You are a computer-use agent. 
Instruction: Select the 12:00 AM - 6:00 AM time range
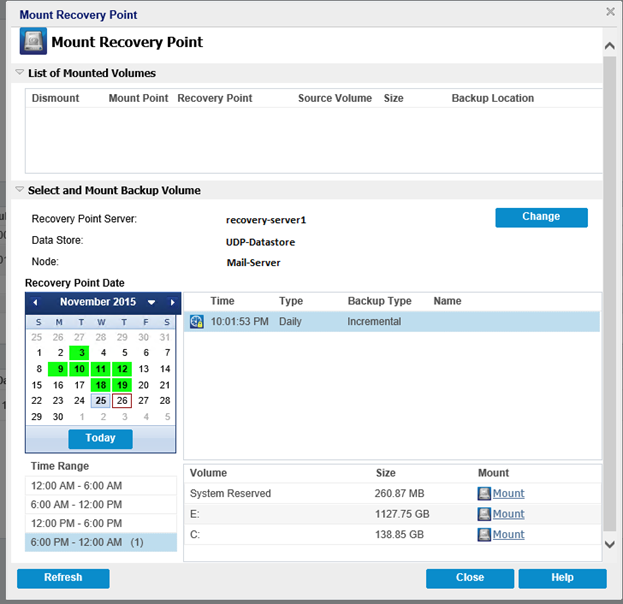click(x=101, y=486)
